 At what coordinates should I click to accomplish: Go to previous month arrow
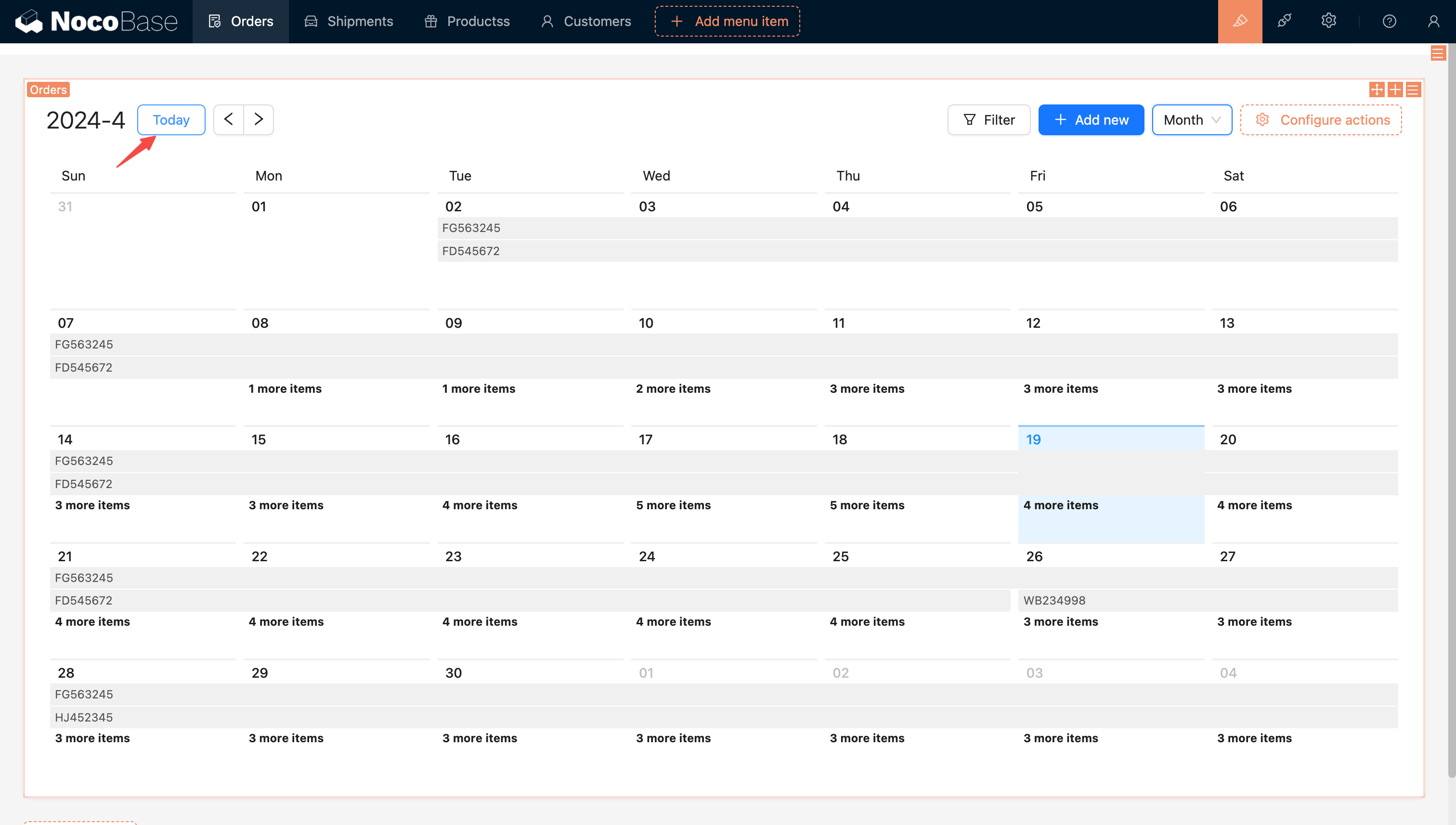[228, 119]
